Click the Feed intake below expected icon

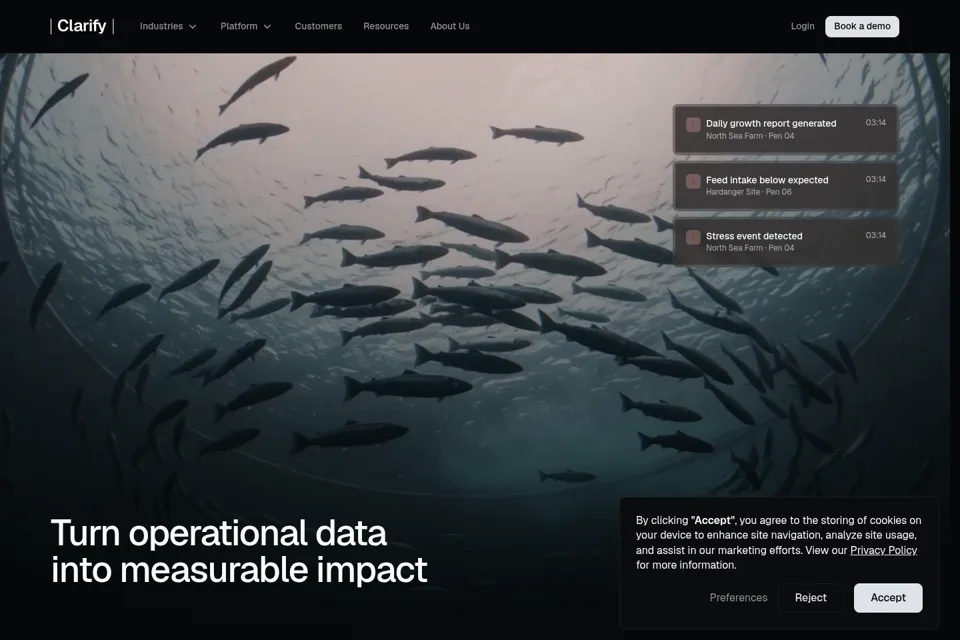[693, 181]
